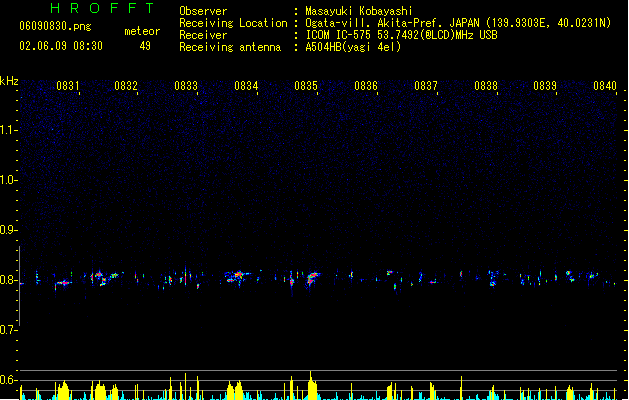629x400 pixels.
Task: Click the bright meteor echo near 0835
Action: pos(312,278)
